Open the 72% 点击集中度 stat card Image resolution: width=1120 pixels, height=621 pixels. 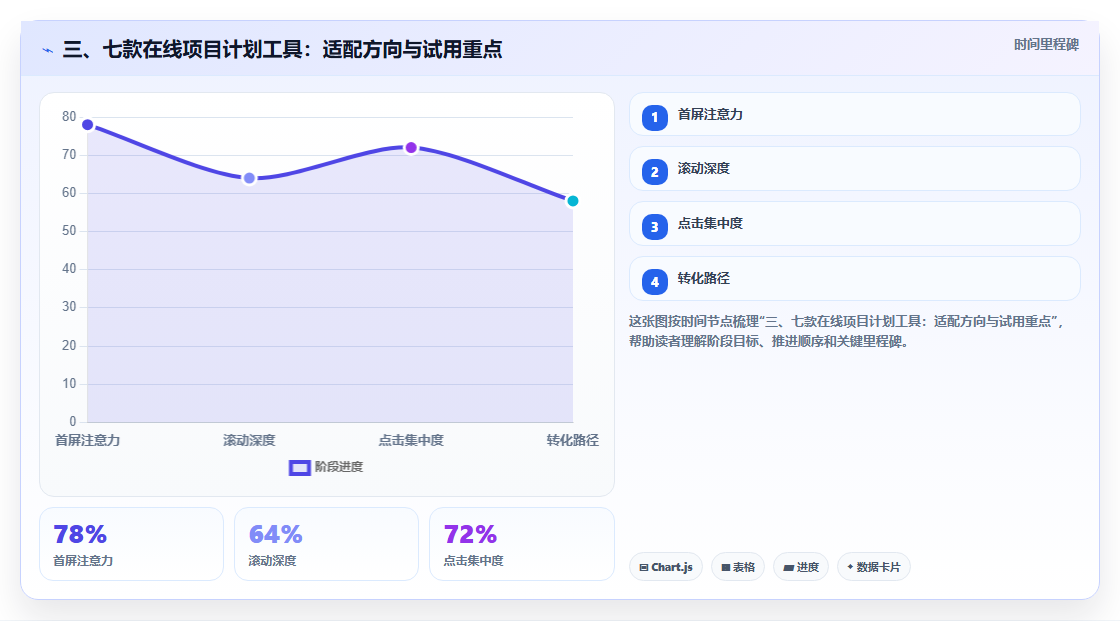[521, 544]
